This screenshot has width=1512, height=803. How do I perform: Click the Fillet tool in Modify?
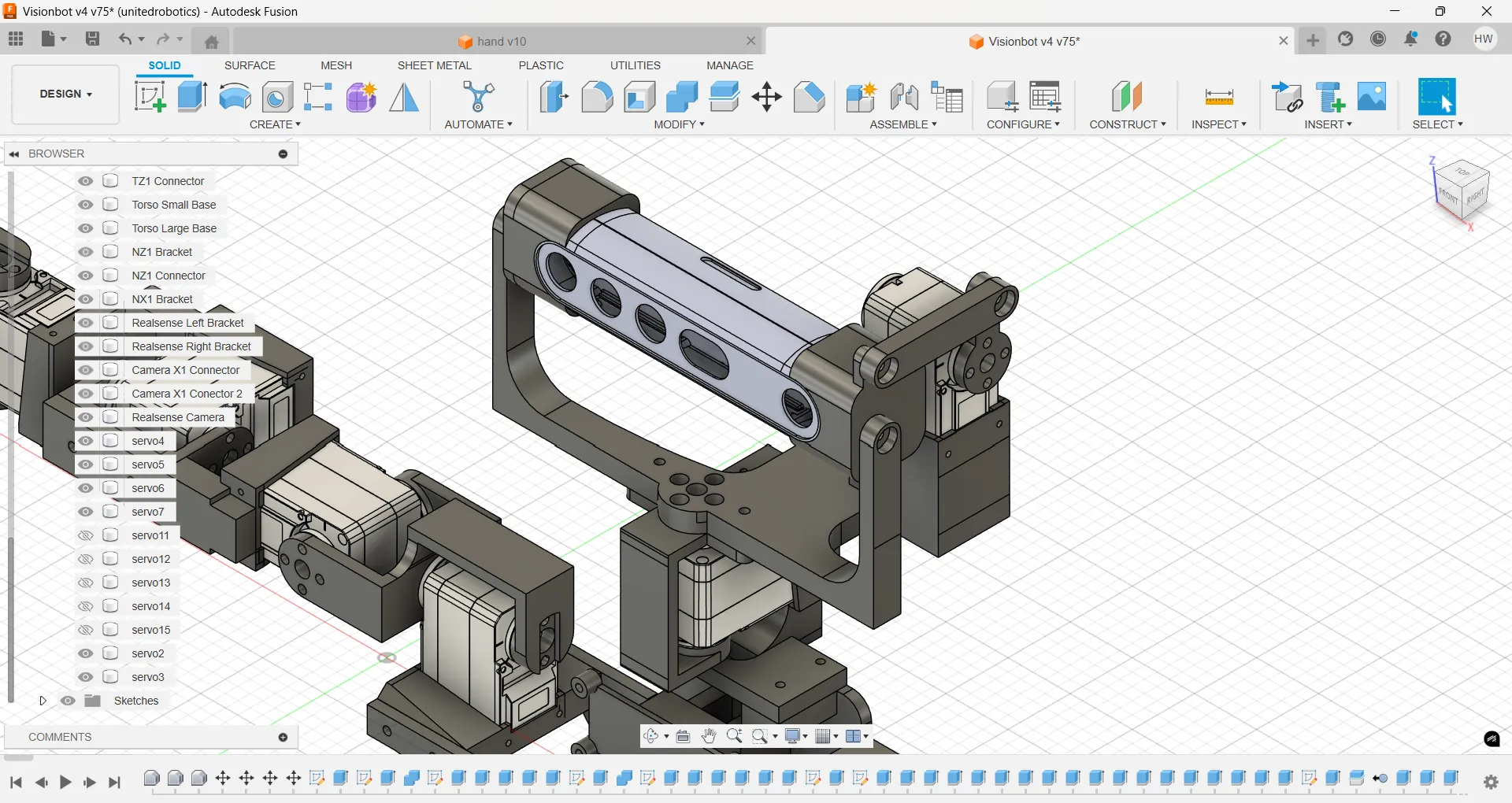click(x=597, y=98)
